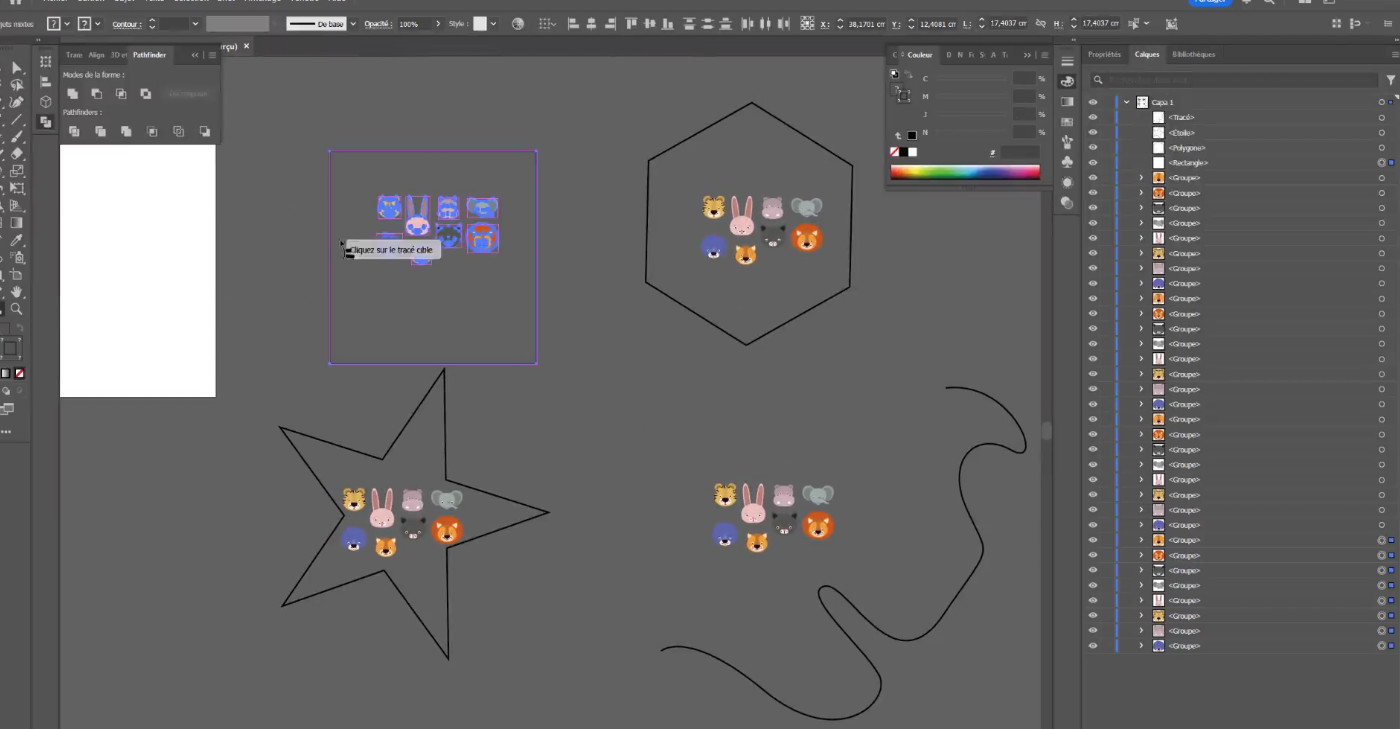Click the Minus Back pathfinder icon

point(204,131)
